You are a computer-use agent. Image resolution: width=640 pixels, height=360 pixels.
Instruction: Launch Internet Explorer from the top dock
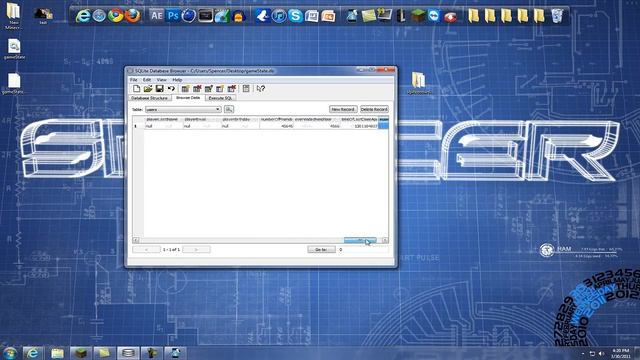pos(83,16)
